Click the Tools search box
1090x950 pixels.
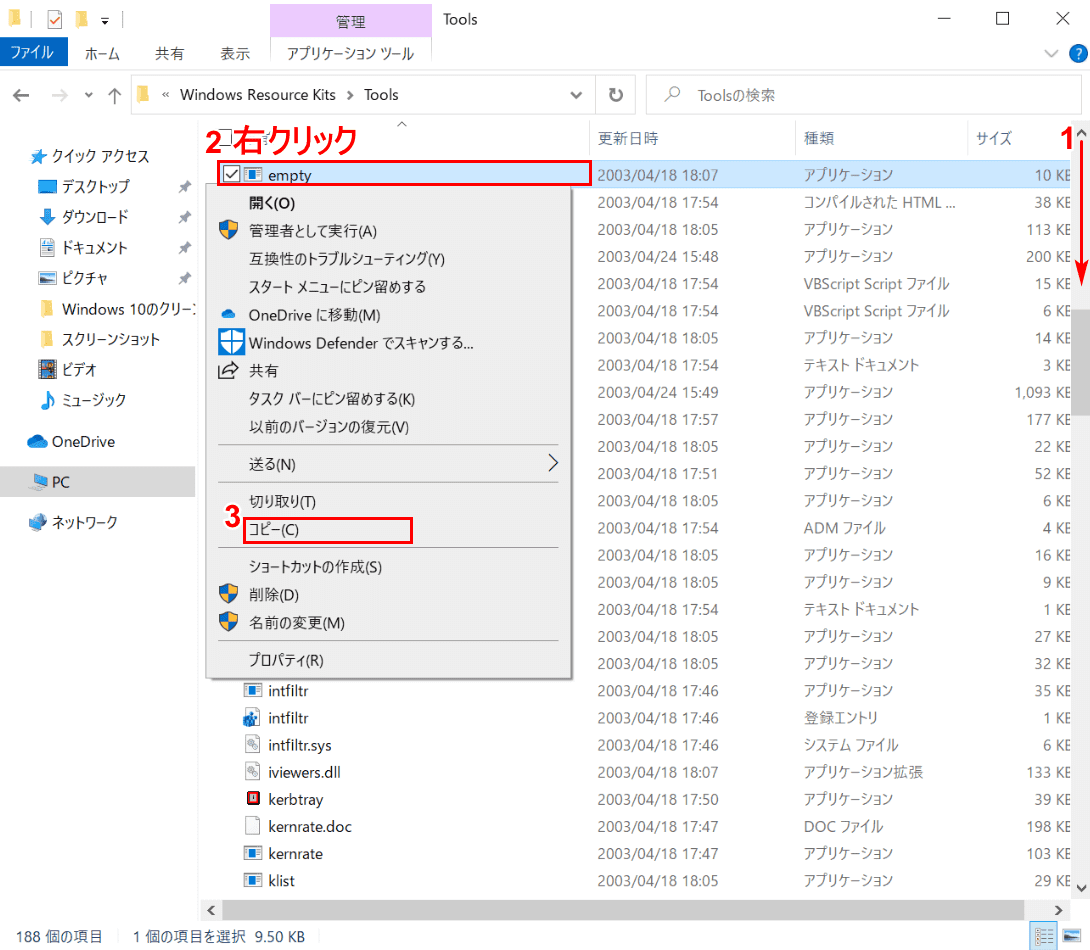point(863,95)
